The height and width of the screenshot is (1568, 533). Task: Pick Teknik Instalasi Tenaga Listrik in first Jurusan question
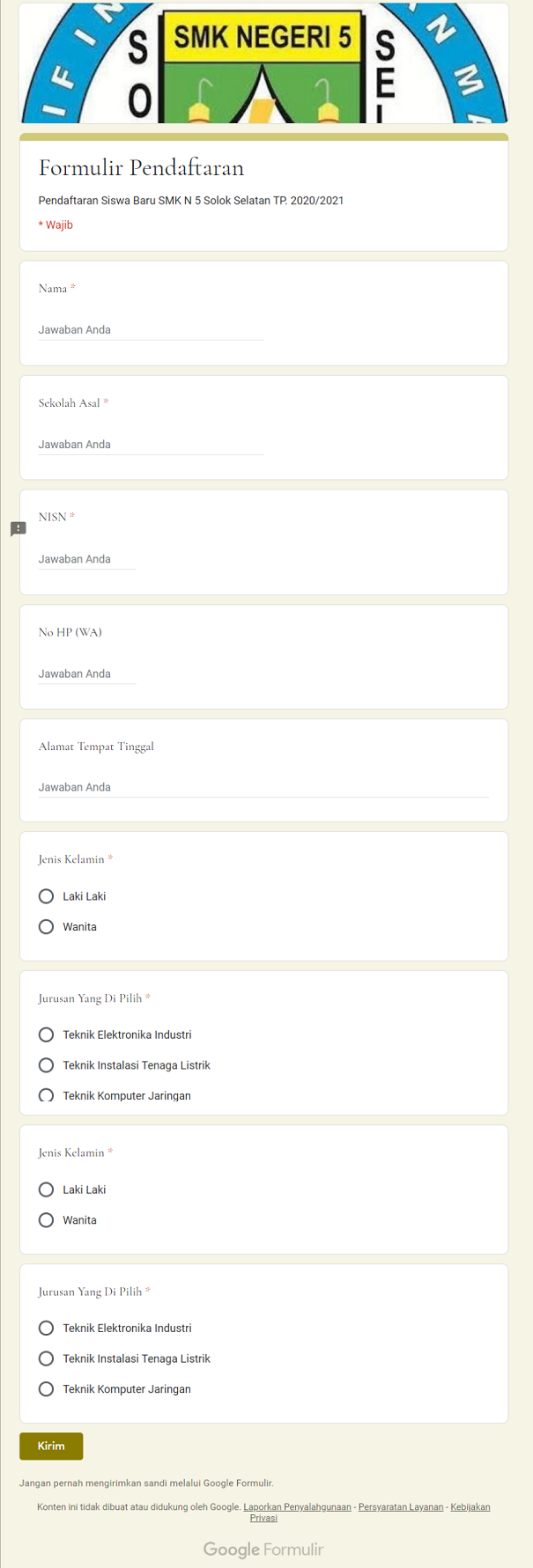(47, 1065)
